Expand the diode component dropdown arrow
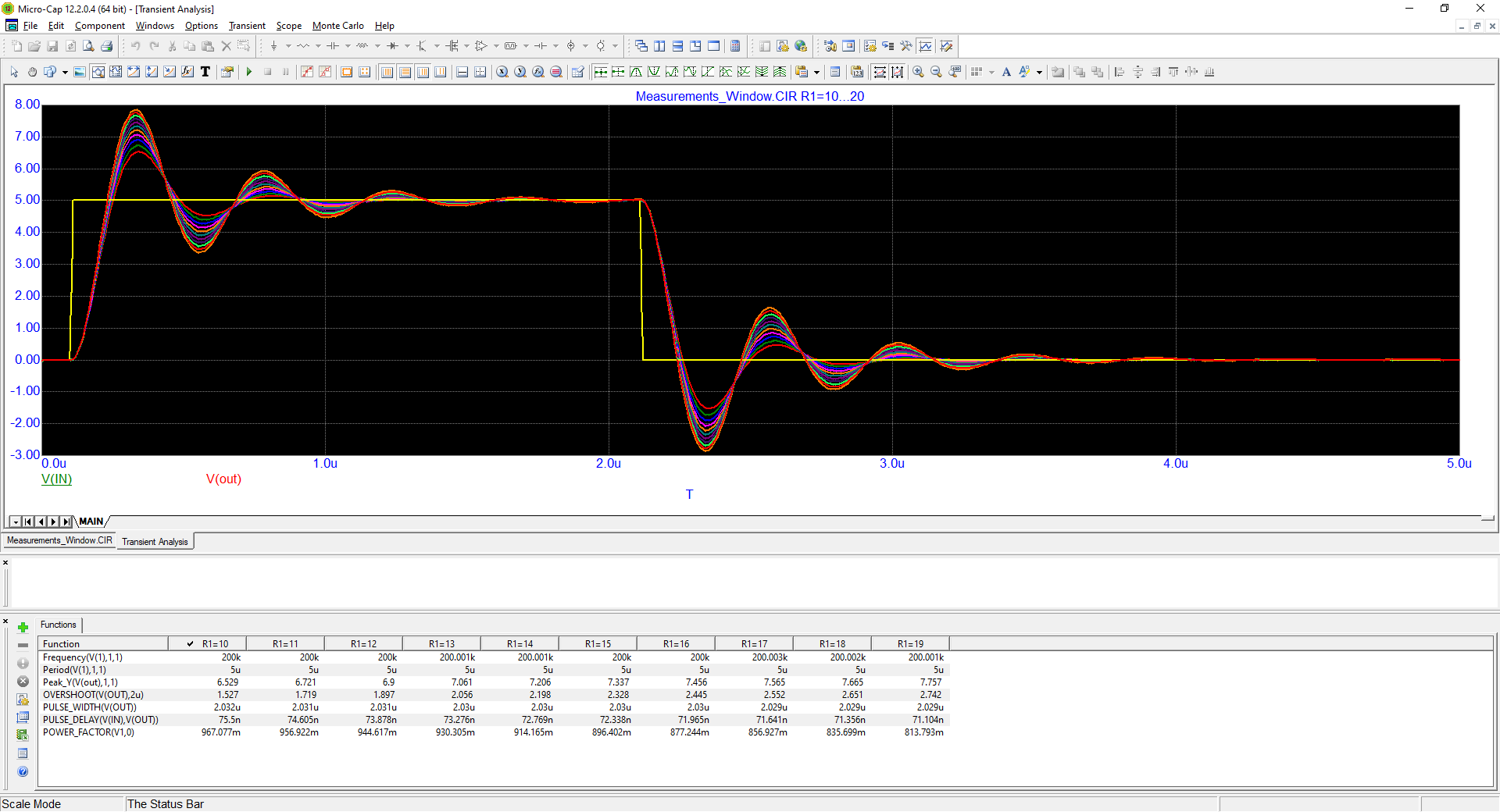 point(407,46)
